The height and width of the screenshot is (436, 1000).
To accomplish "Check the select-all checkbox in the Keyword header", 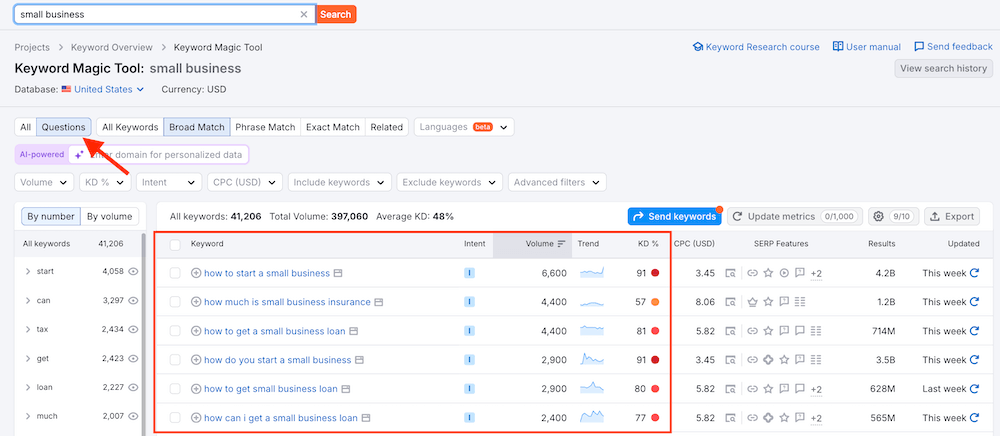I will 176,244.
